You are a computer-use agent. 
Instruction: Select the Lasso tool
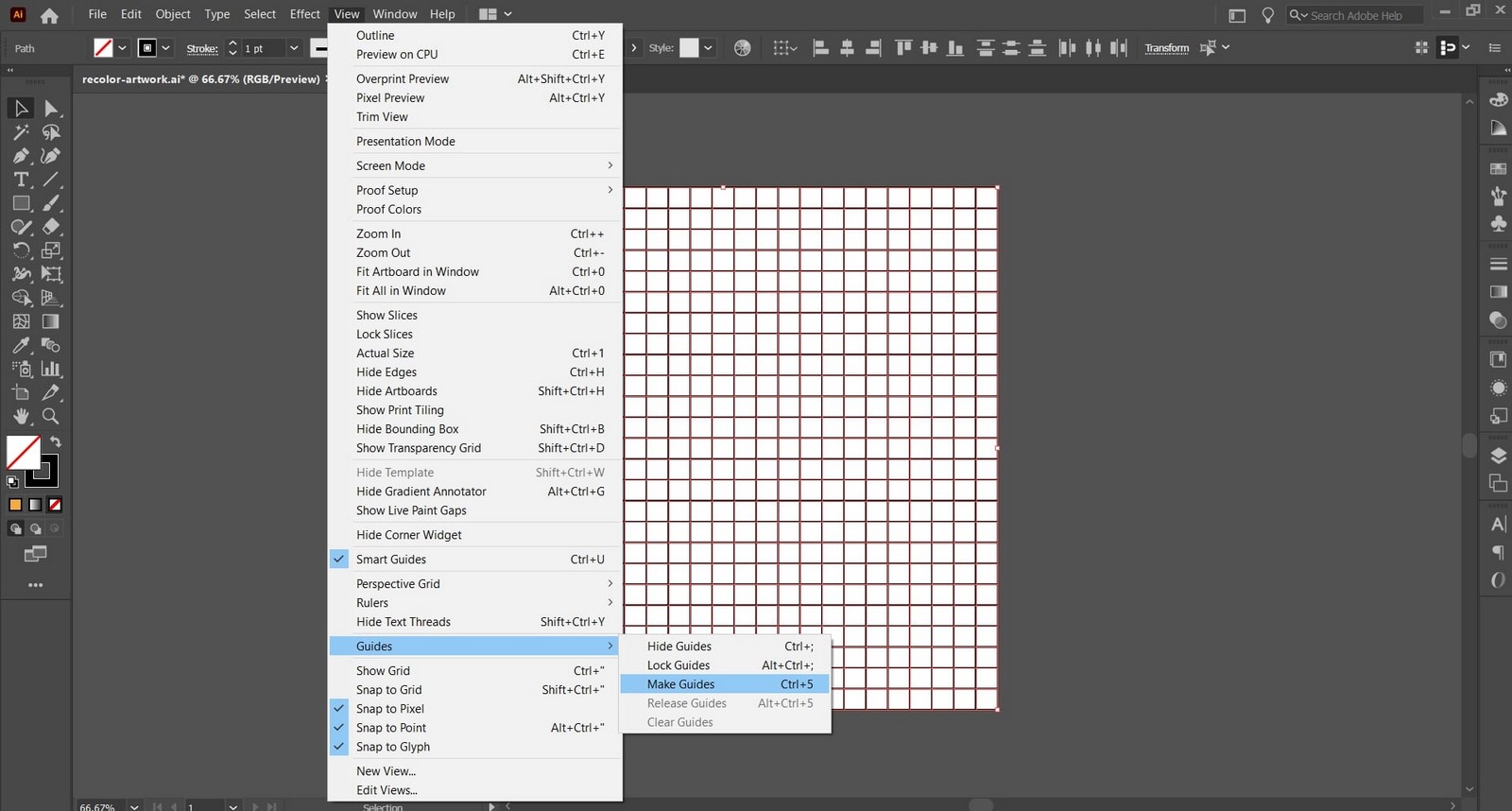(51, 132)
